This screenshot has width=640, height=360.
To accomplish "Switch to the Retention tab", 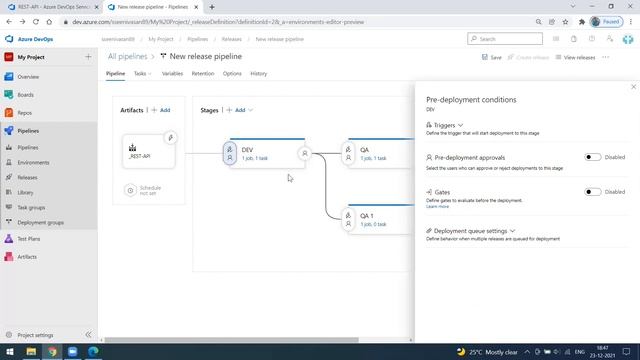I will [x=203, y=74].
